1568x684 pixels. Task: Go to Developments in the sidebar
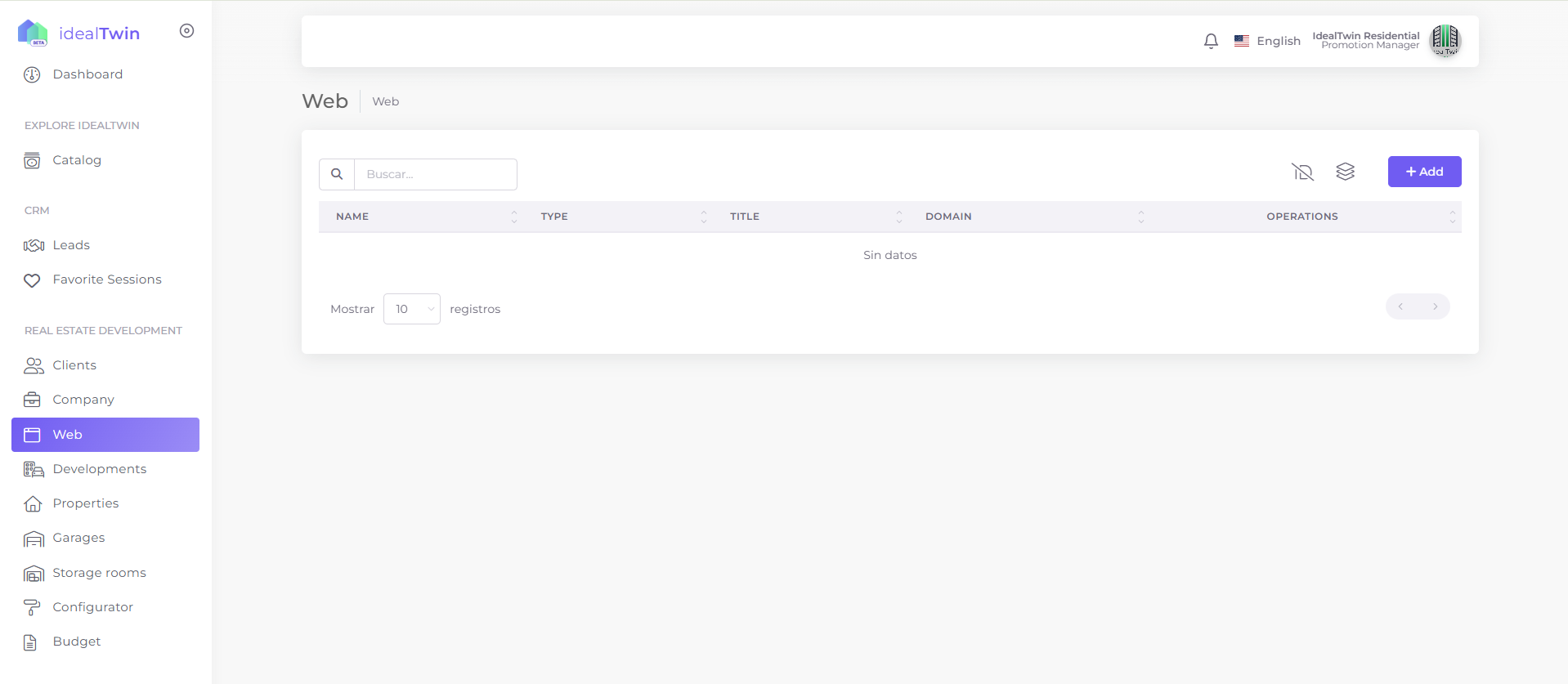[99, 469]
